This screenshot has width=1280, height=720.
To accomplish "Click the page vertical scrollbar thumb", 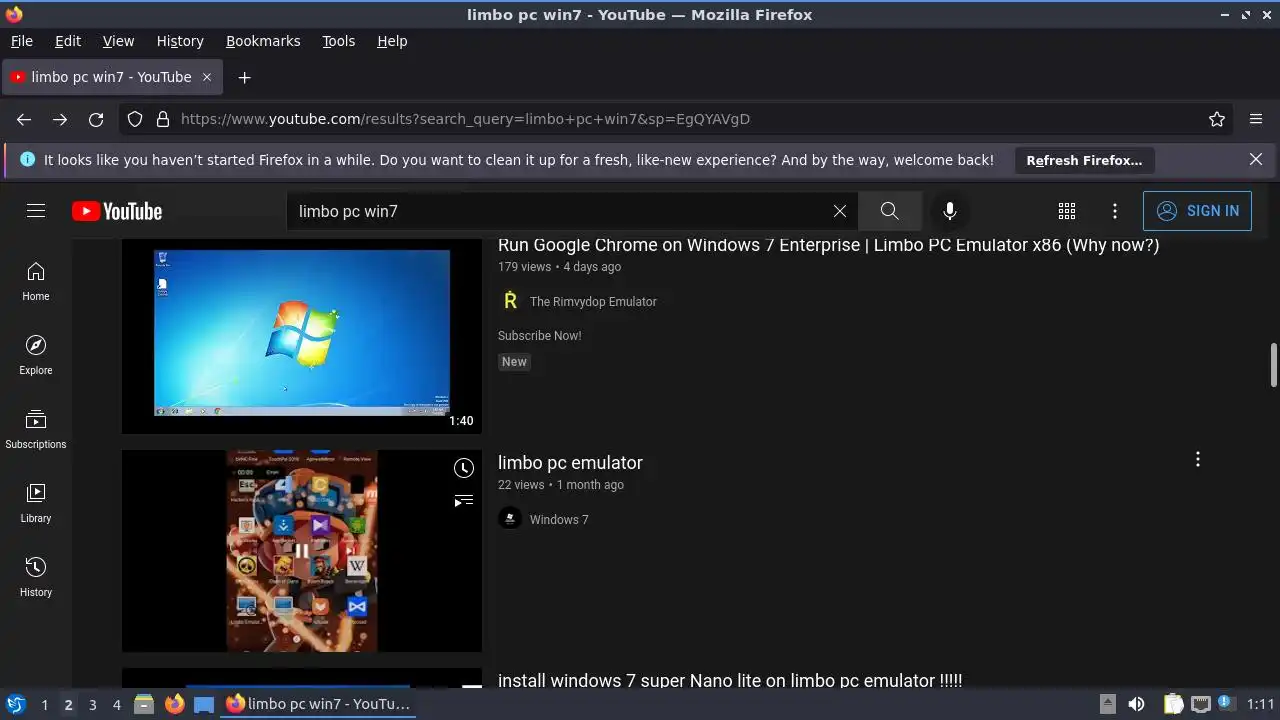I will pyautogui.click(x=1274, y=365).
